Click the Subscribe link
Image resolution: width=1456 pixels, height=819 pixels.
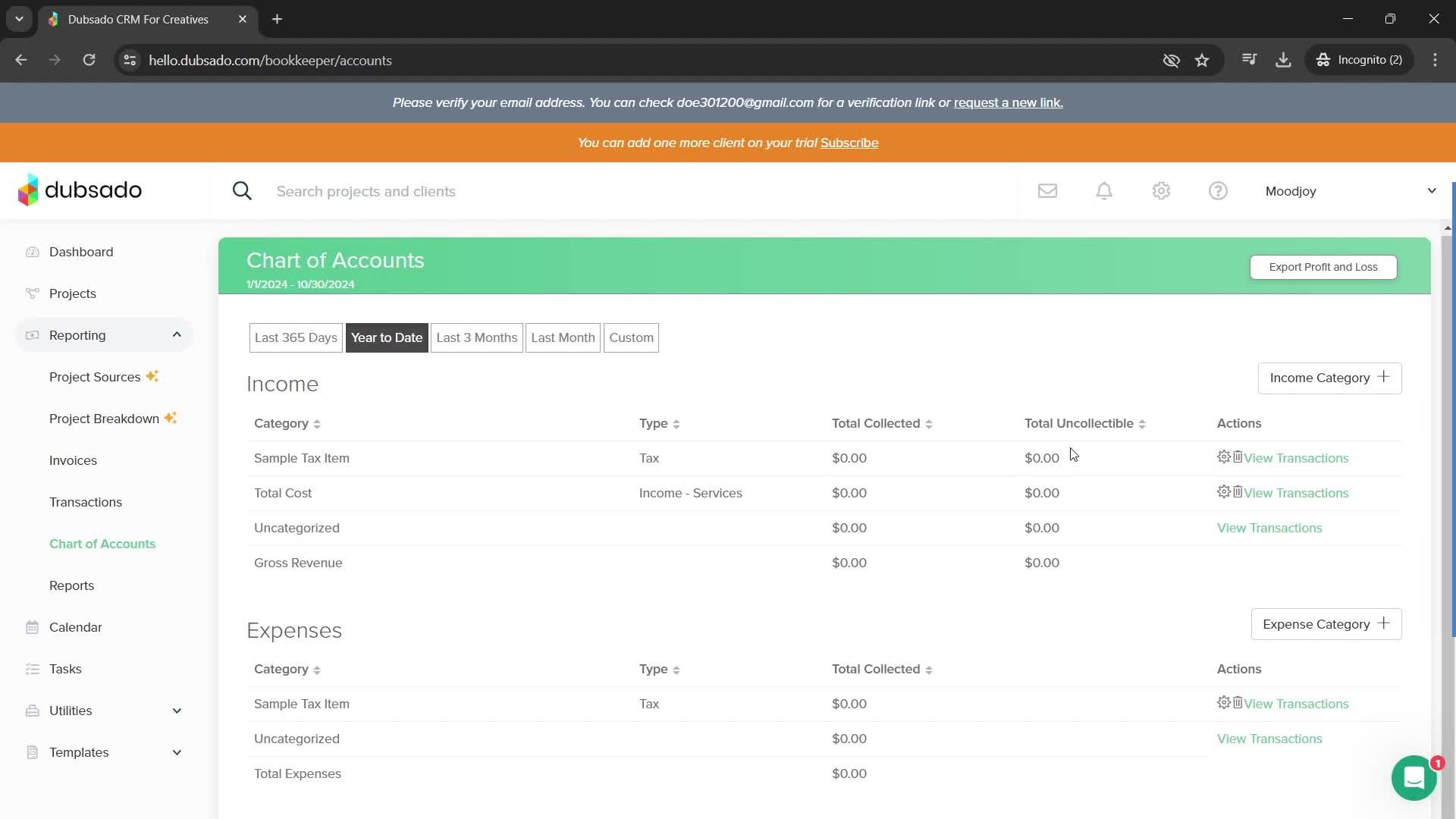click(849, 143)
